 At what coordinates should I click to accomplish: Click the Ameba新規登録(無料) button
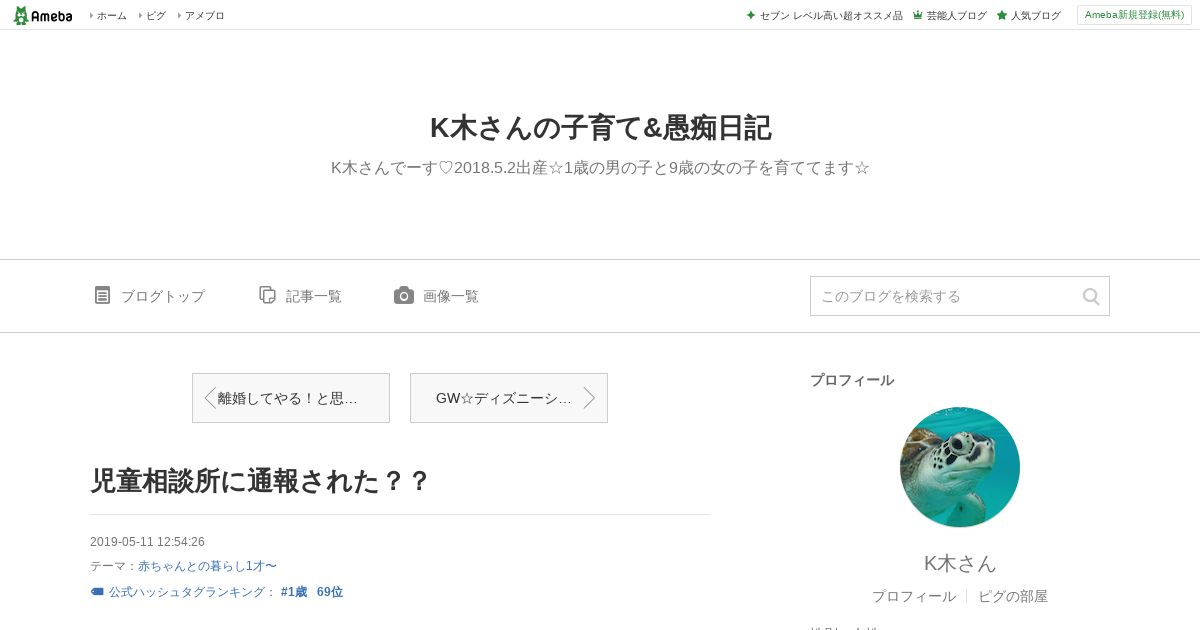(1134, 15)
